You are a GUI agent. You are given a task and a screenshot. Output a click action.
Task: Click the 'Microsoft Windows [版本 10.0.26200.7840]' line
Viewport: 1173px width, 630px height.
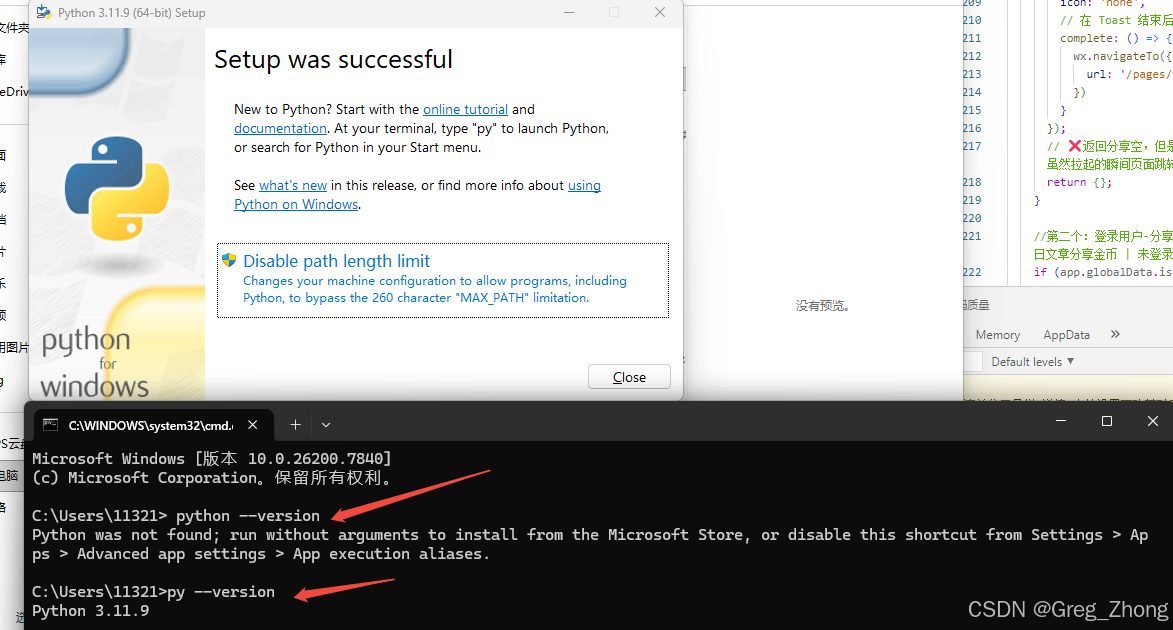212,459
